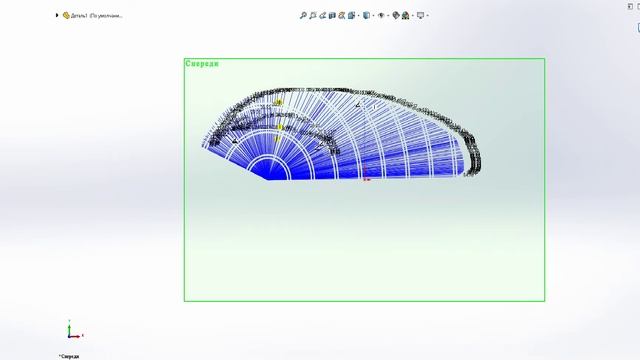640x360 pixels.
Task: Expand the Деталь1 flyout feature tree
Action: click(57, 16)
